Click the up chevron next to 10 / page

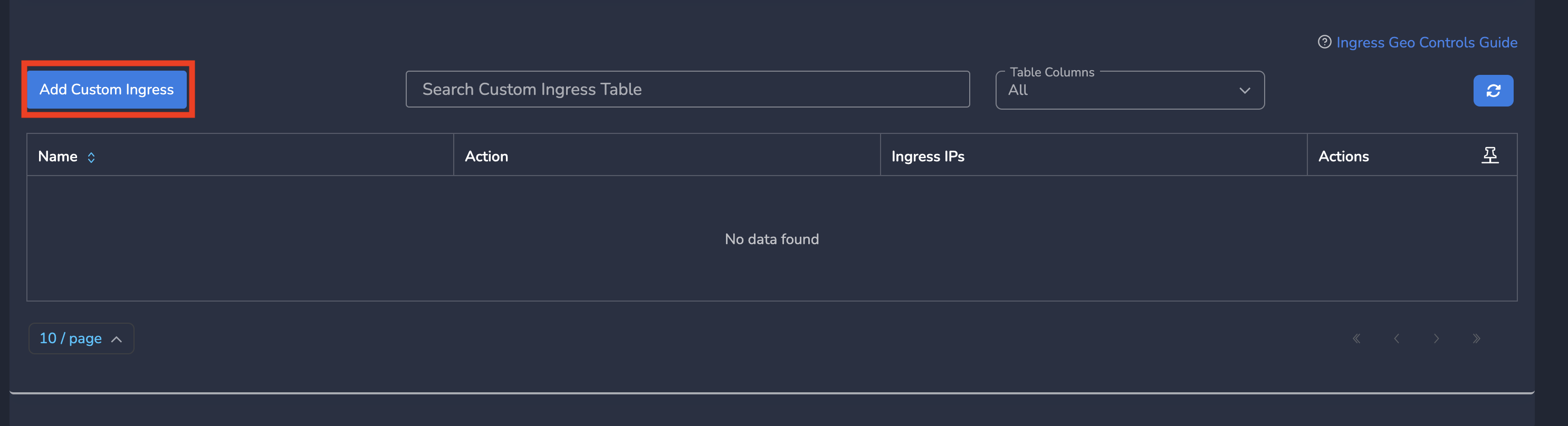[x=116, y=340]
